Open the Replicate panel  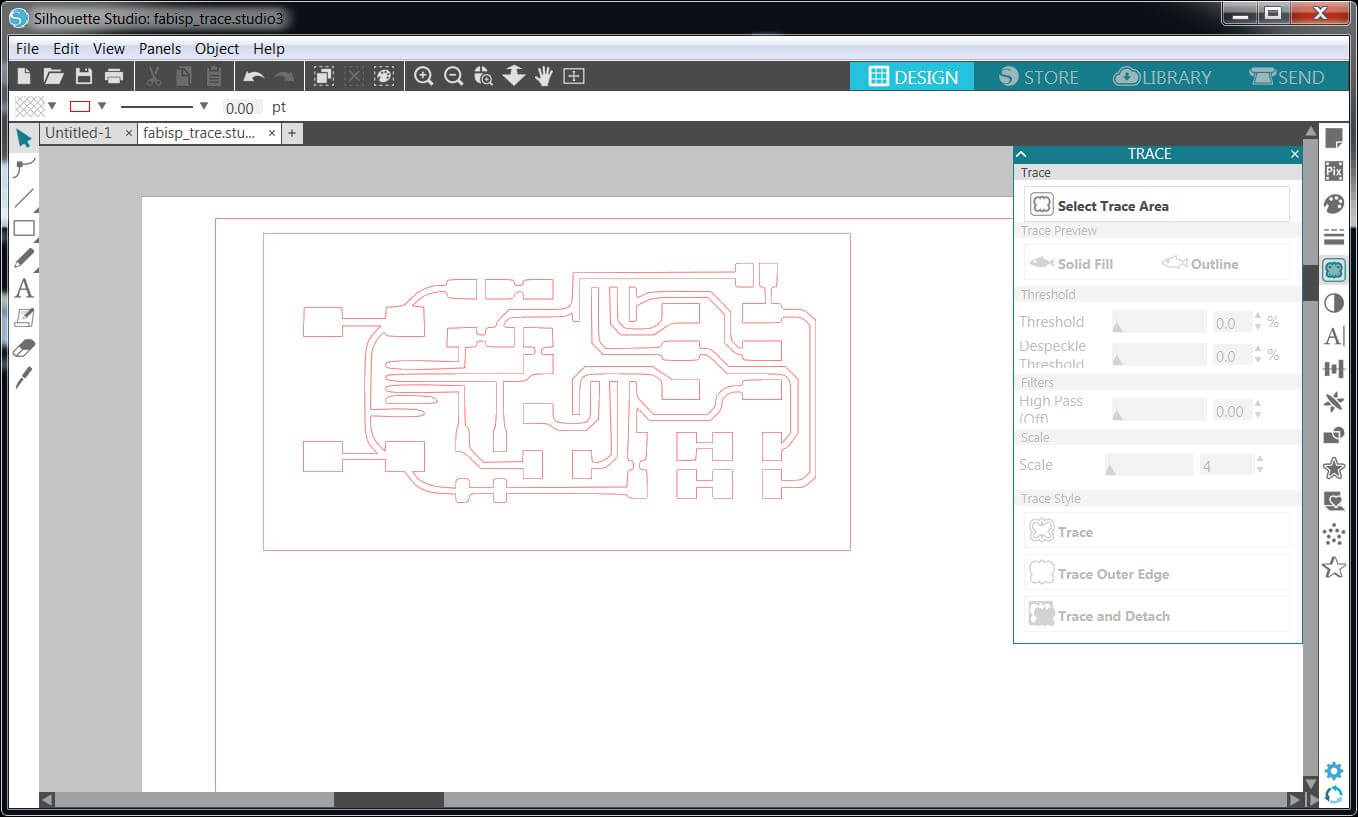(1333, 402)
